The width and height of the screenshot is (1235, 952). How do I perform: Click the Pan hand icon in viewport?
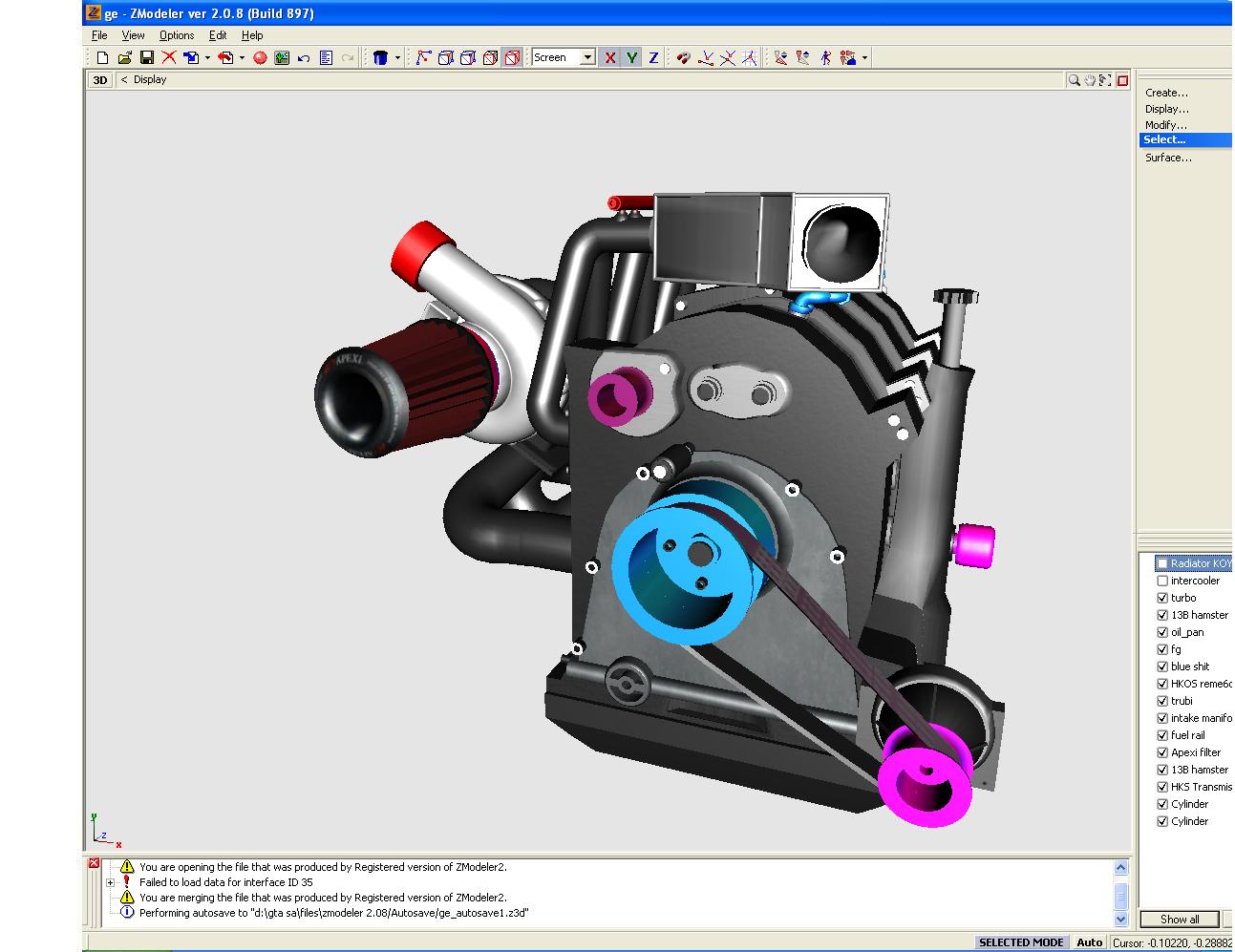(1089, 80)
